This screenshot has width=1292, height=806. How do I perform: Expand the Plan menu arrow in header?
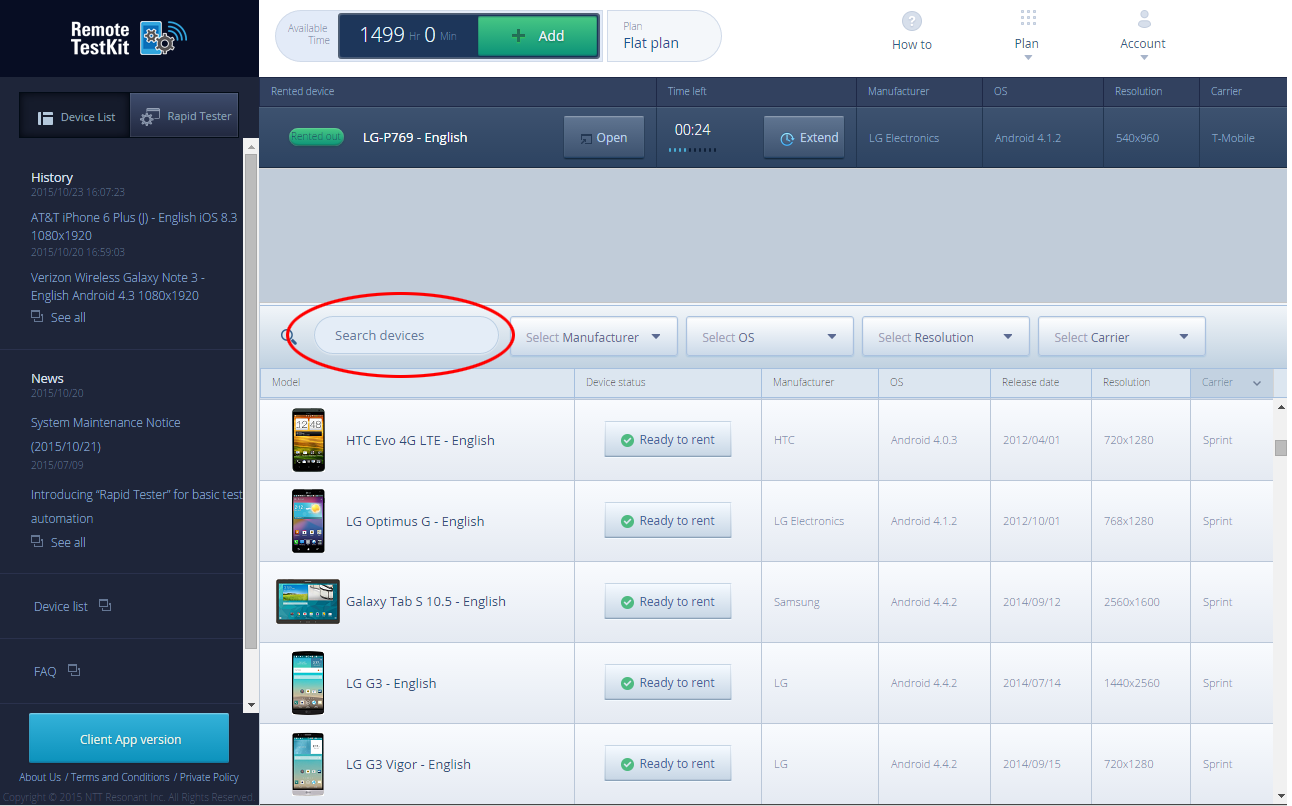(1028, 58)
